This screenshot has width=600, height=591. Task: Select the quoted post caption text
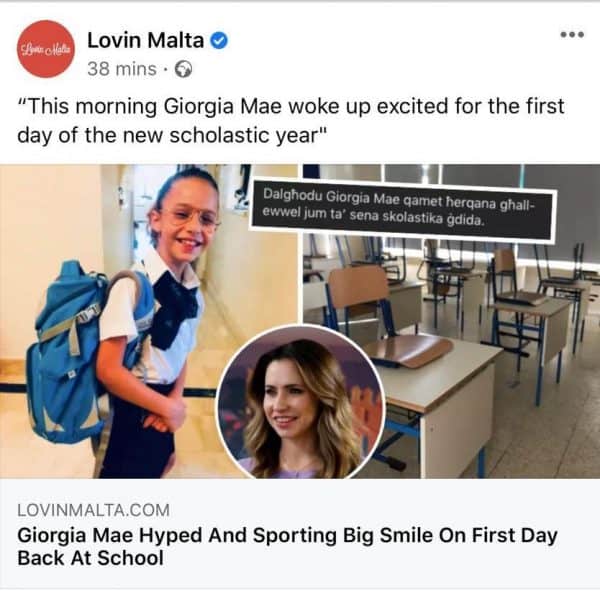click(290, 121)
